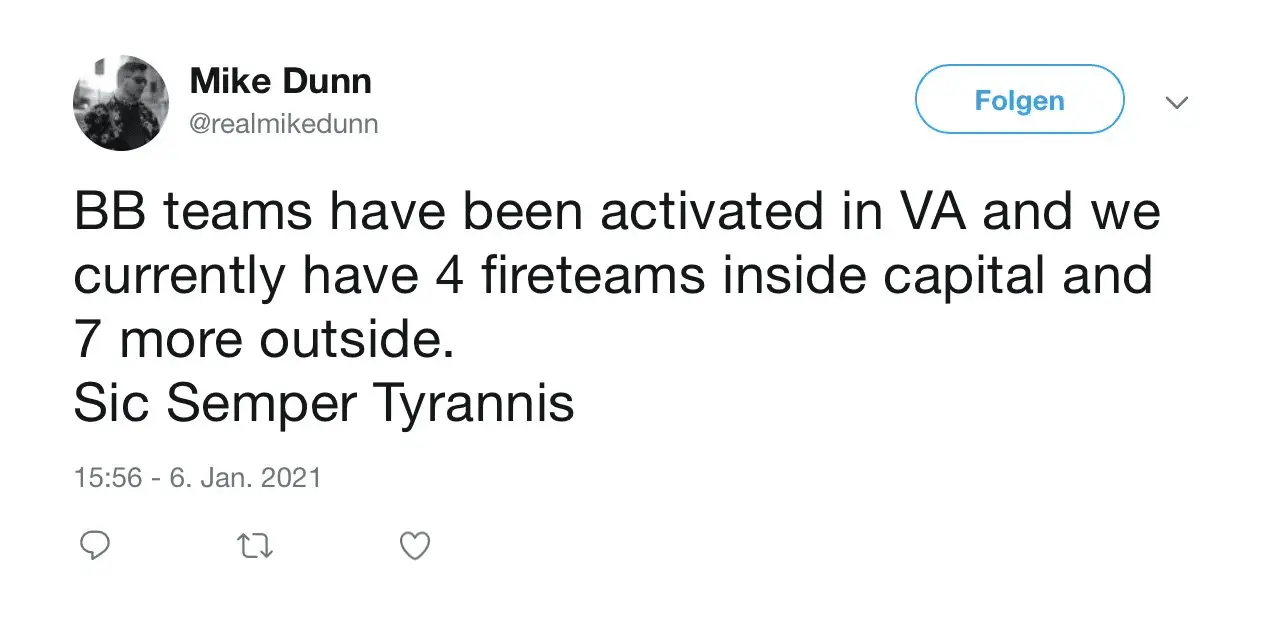The image size is (1265, 618).
Task: Click the word "Semper" in the tweet
Action: [x=260, y=403]
